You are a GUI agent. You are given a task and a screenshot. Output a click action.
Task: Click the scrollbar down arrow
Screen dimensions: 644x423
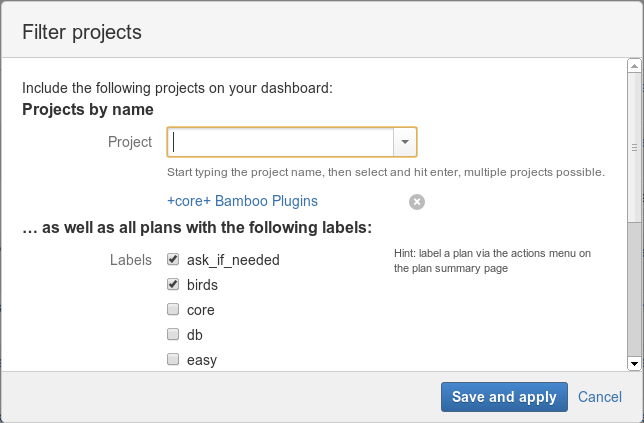point(634,363)
